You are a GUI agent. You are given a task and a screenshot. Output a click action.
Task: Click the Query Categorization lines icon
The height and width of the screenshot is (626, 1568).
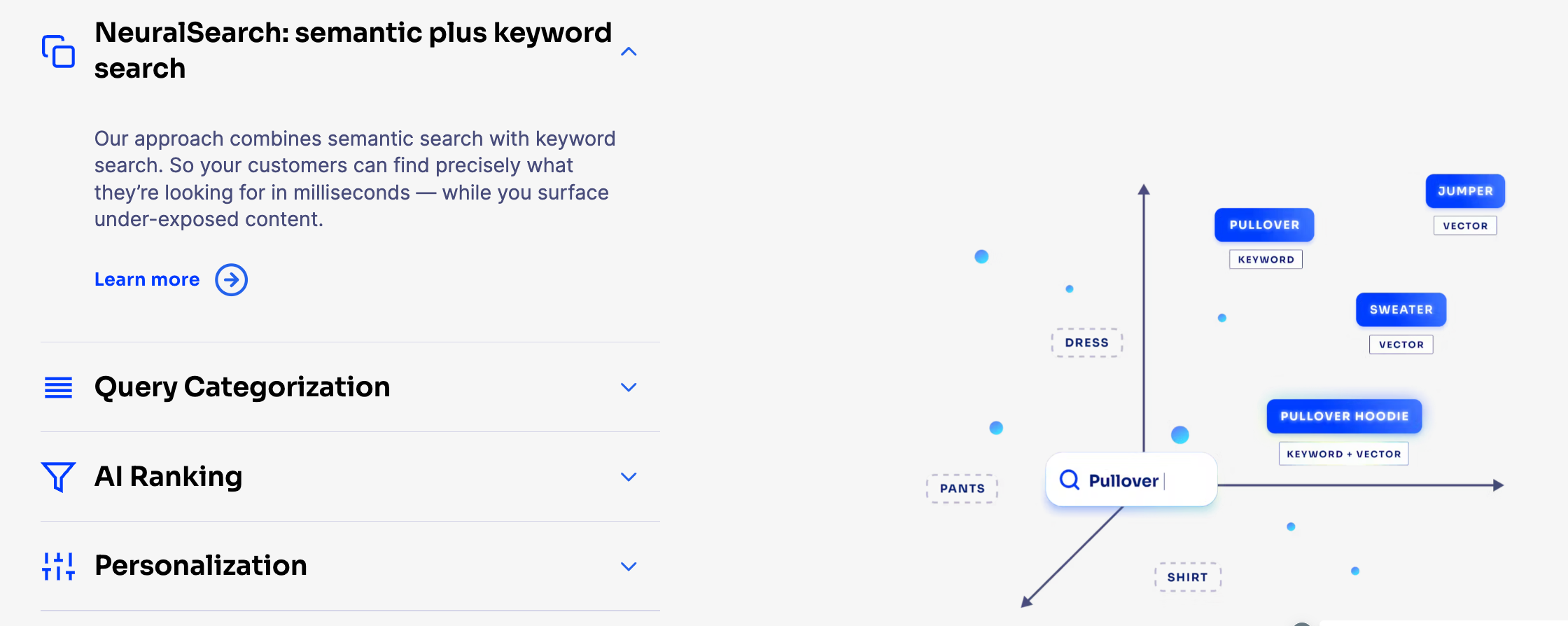(58, 387)
